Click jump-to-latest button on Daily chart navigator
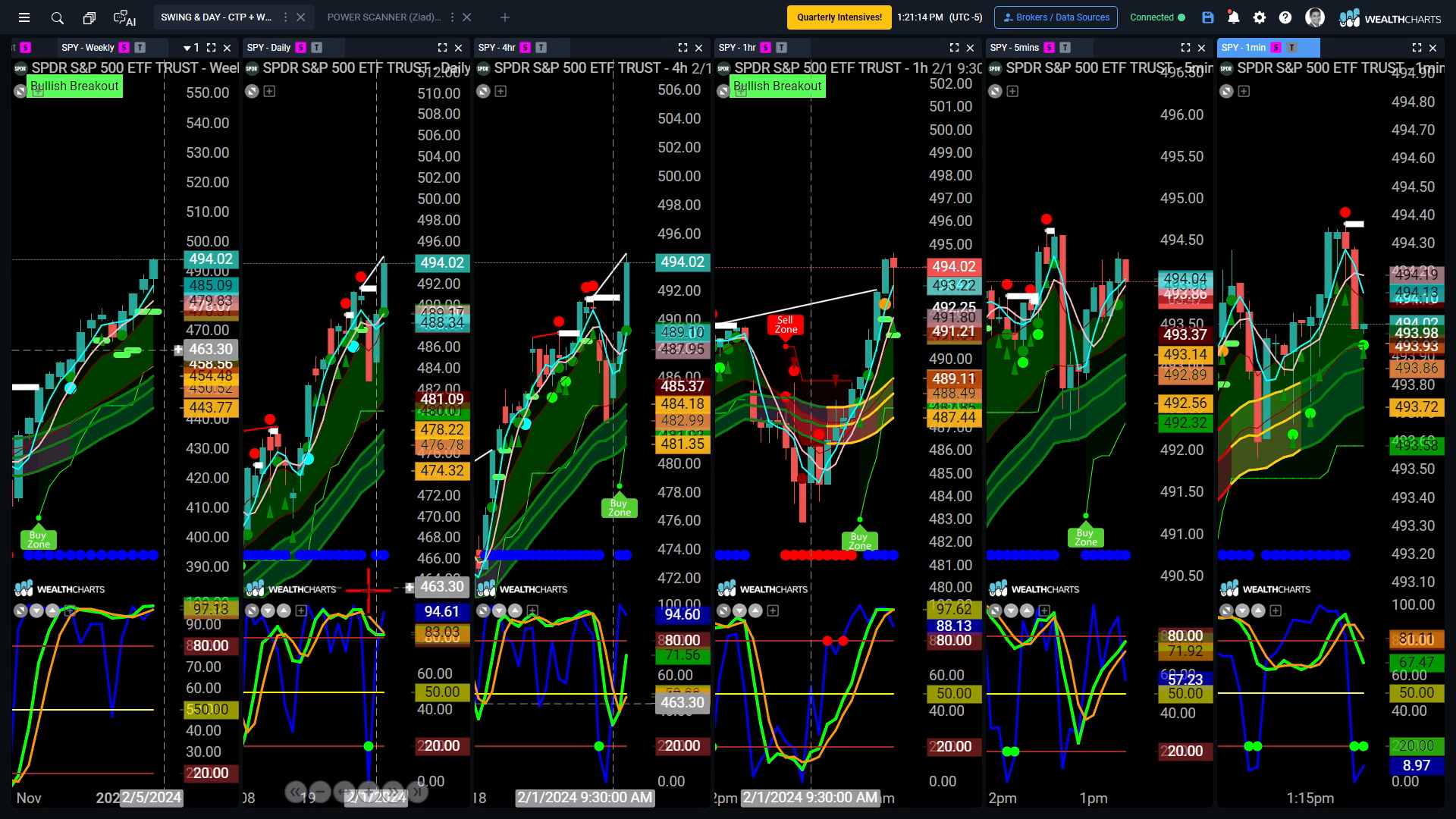This screenshot has width=1456, height=819. tap(417, 792)
